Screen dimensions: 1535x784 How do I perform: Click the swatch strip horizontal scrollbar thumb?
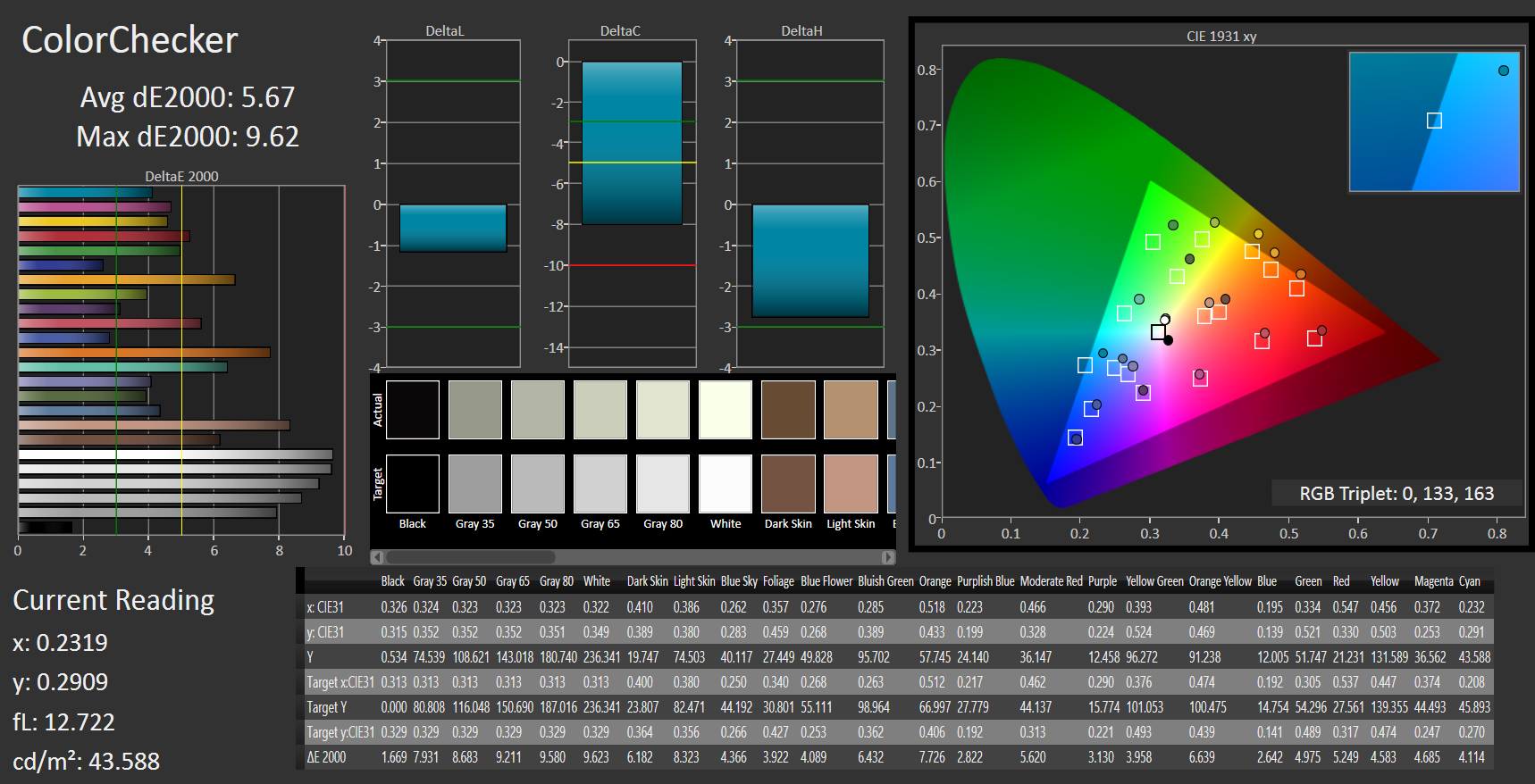tap(470, 557)
